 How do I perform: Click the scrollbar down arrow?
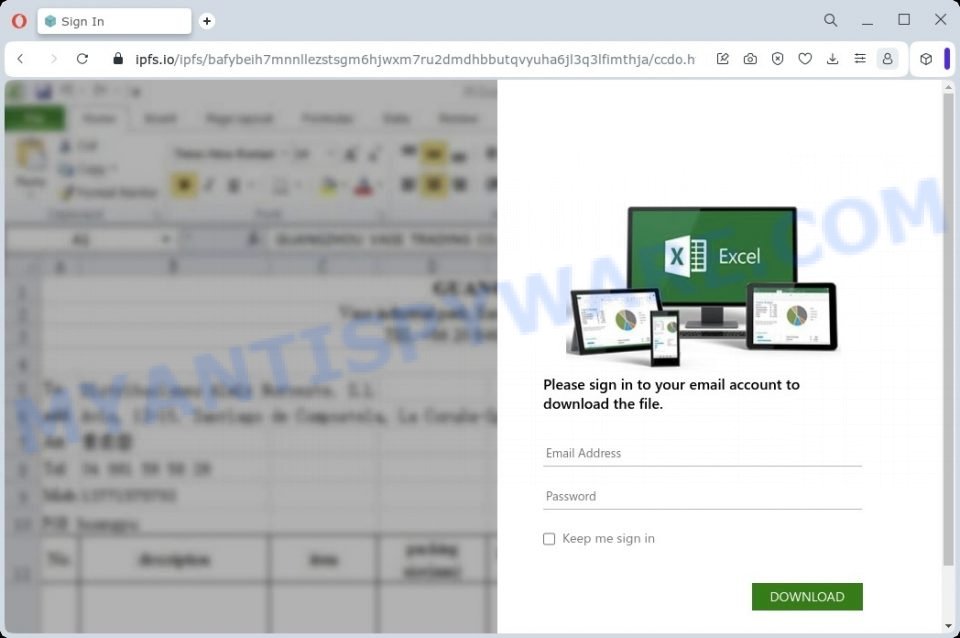(x=948, y=626)
